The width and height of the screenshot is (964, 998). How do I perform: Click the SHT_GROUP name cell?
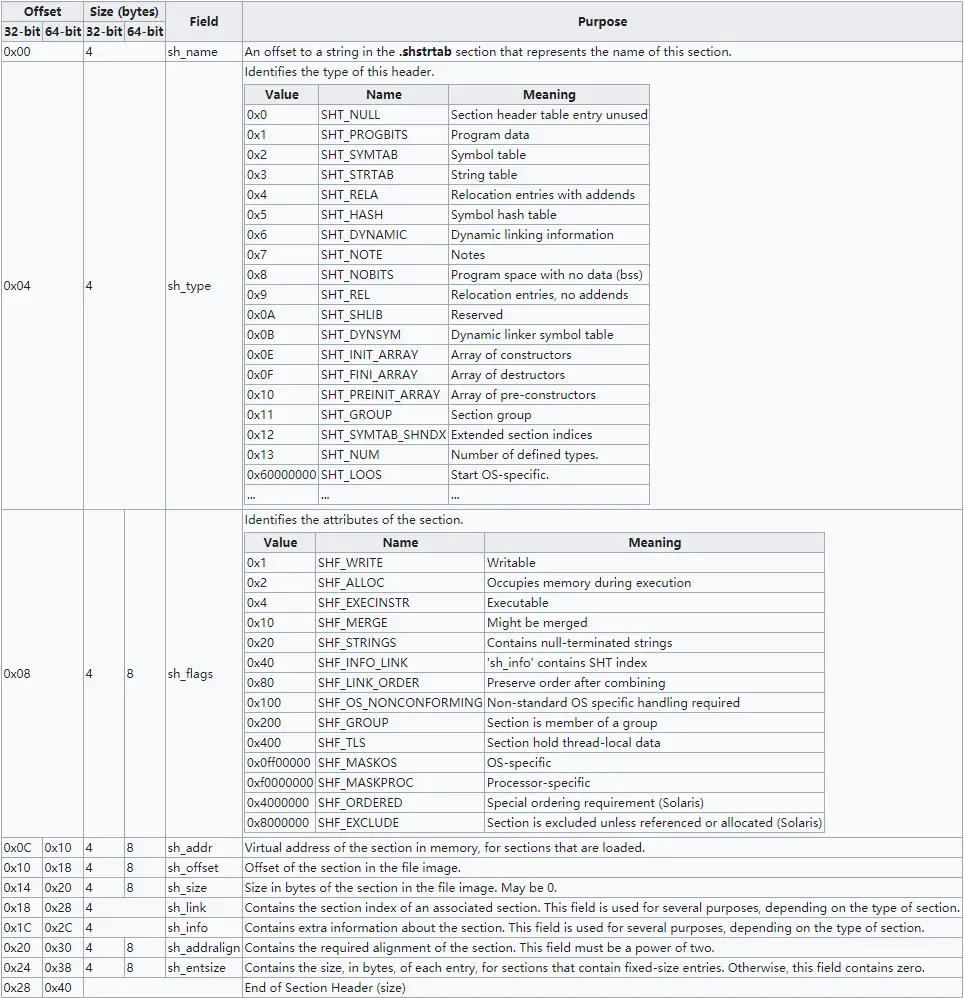383,414
